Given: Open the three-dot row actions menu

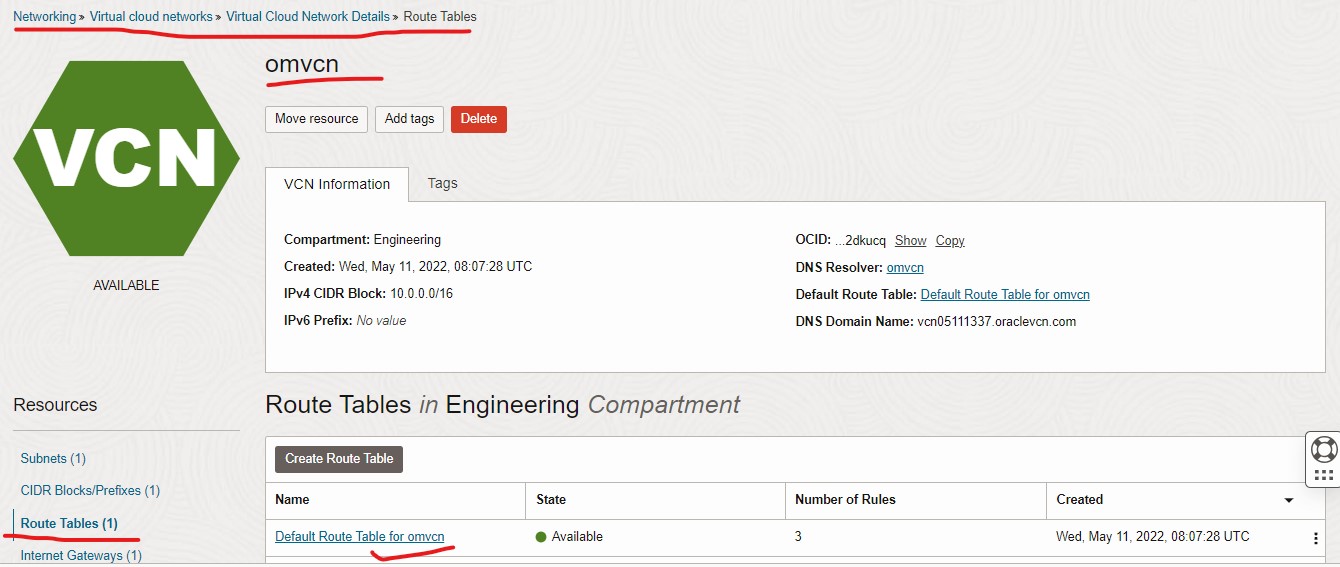Looking at the screenshot, I should (x=1315, y=538).
